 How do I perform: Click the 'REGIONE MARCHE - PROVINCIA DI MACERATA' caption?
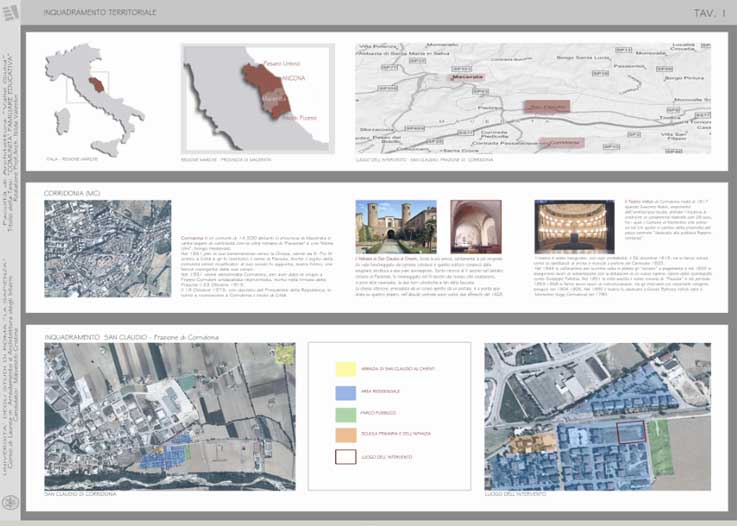226,160
